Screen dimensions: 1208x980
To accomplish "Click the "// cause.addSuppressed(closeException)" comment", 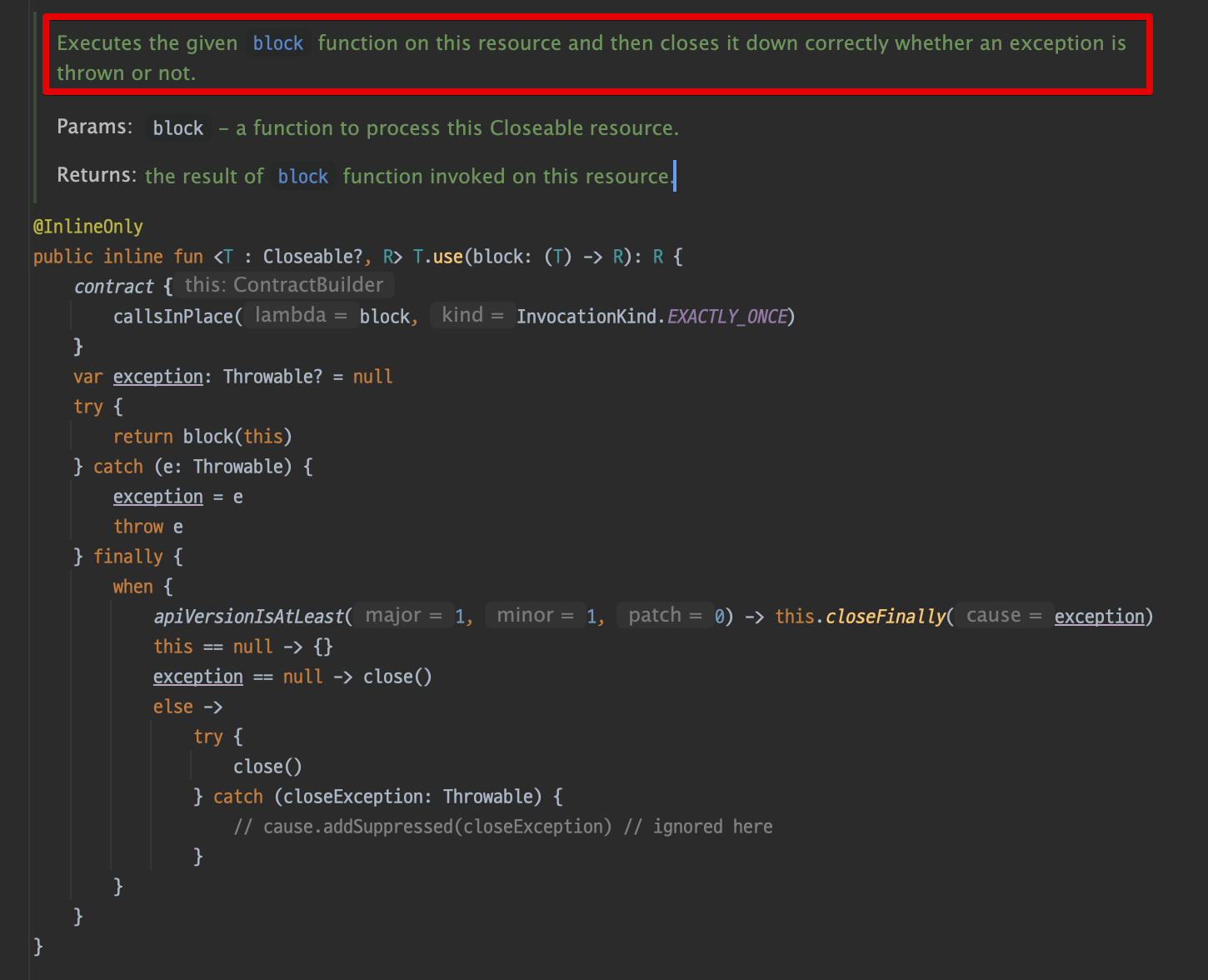I will [x=423, y=827].
